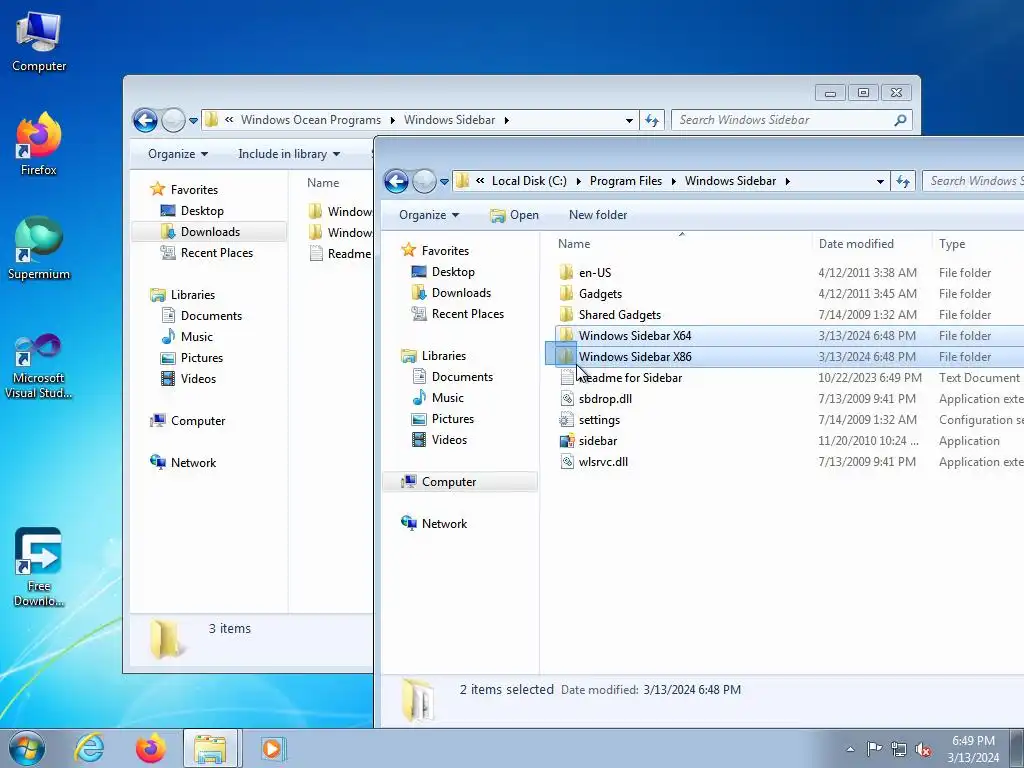1024x768 pixels.
Task: Select the Gadgets folder
Action: 600,294
